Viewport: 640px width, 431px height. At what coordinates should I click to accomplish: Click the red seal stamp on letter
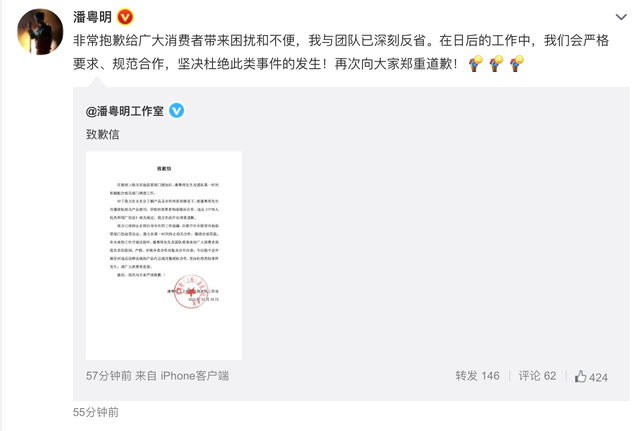pos(191,291)
